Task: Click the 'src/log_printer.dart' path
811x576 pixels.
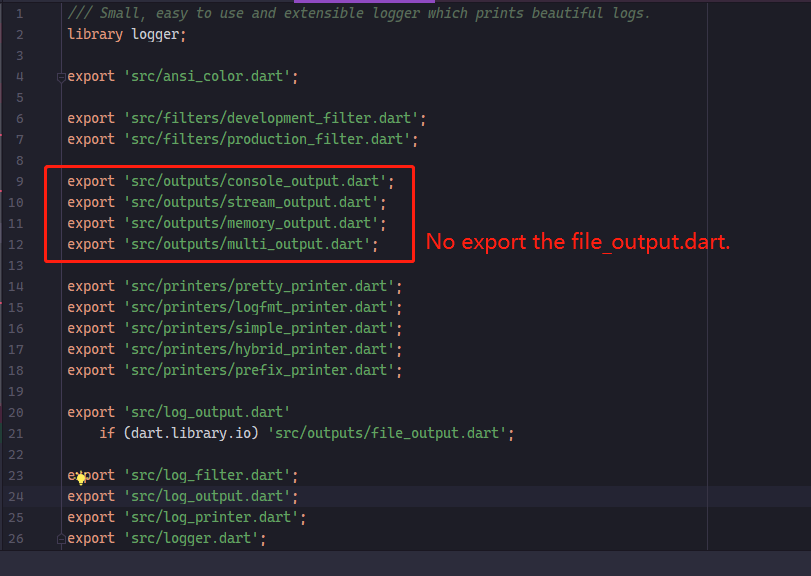Action: pos(211,518)
